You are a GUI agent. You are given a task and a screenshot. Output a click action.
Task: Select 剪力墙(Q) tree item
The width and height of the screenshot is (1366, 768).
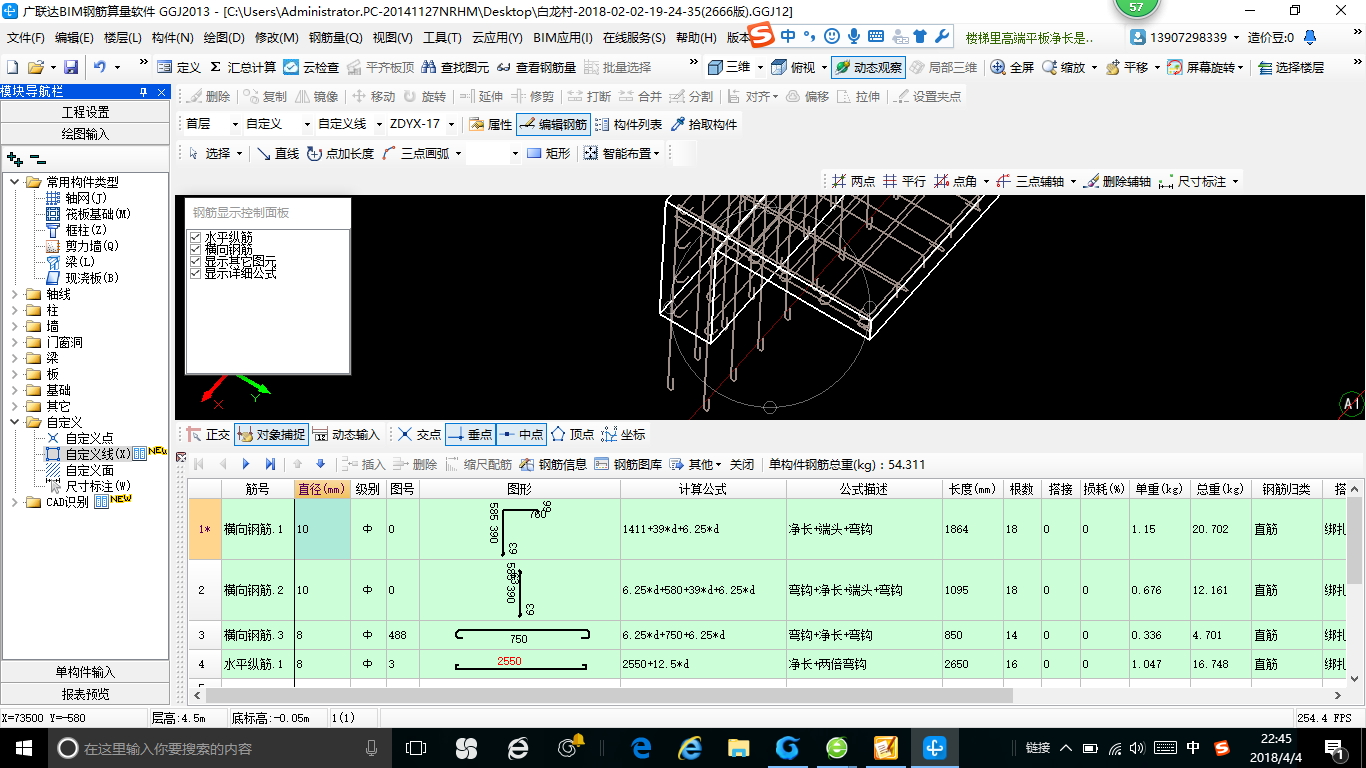(x=92, y=246)
